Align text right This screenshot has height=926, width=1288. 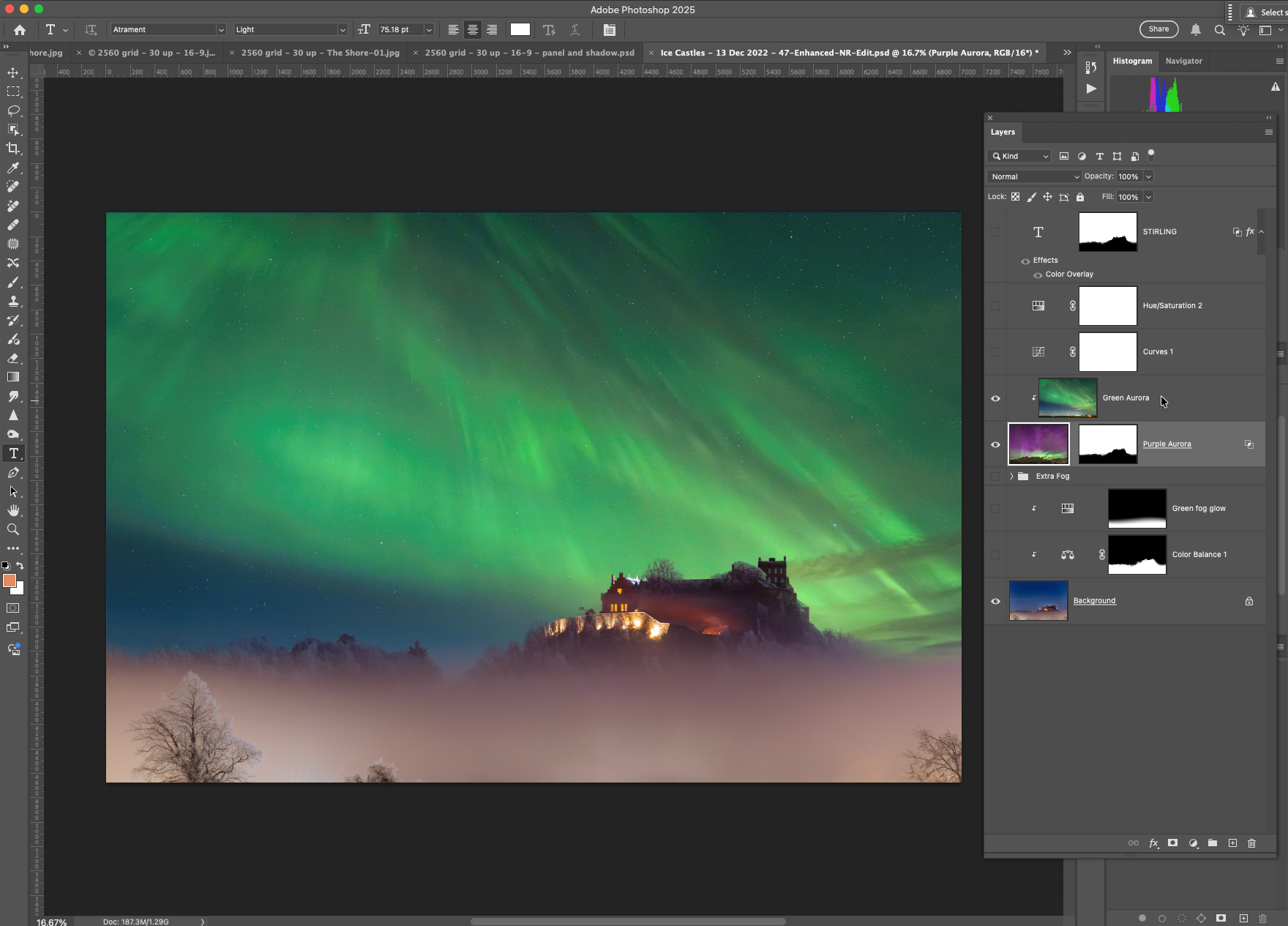point(492,30)
